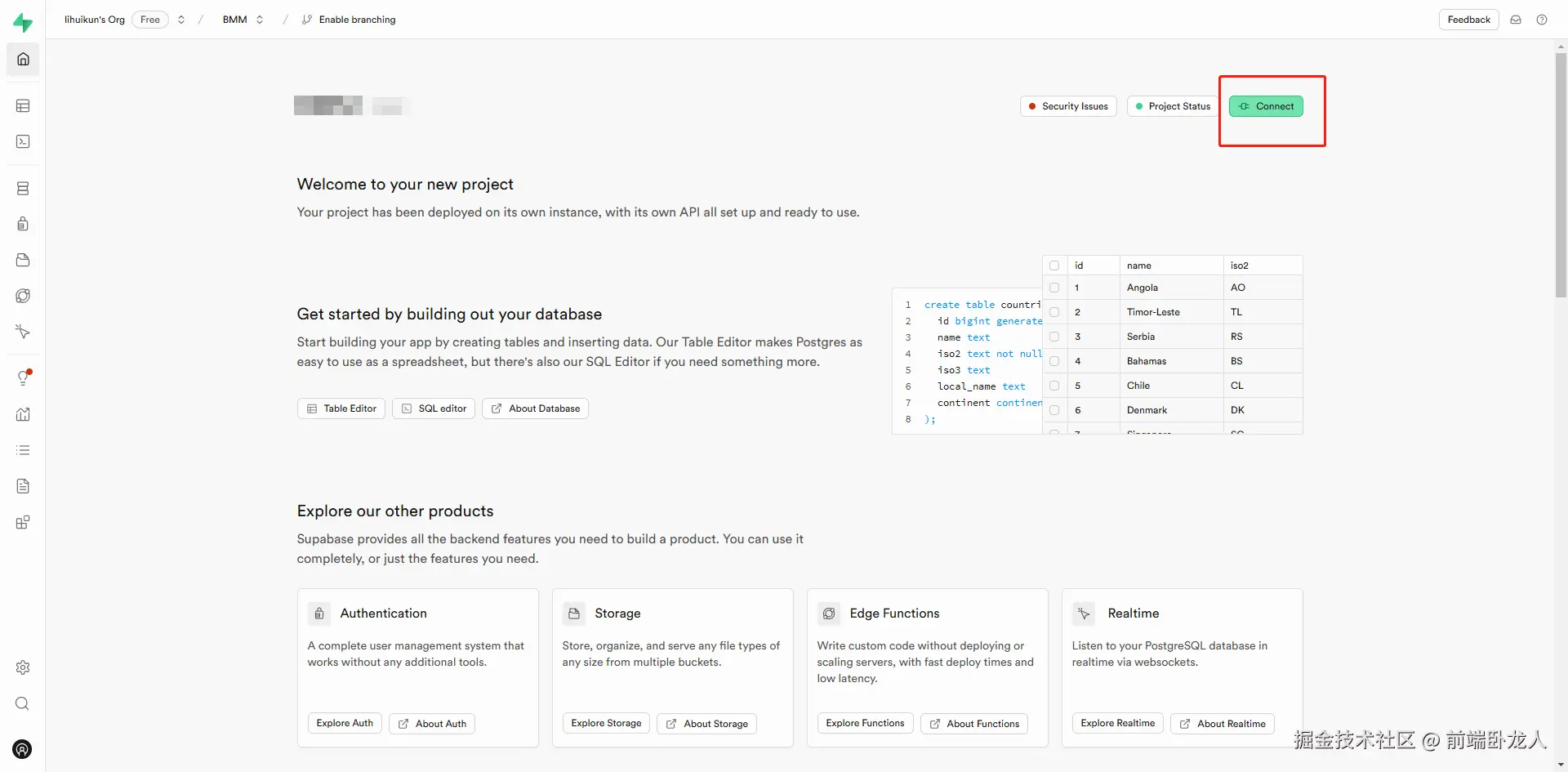Image resolution: width=1568 pixels, height=772 pixels.
Task: Open Edge Functions icon in sidebar
Action: click(23, 296)
